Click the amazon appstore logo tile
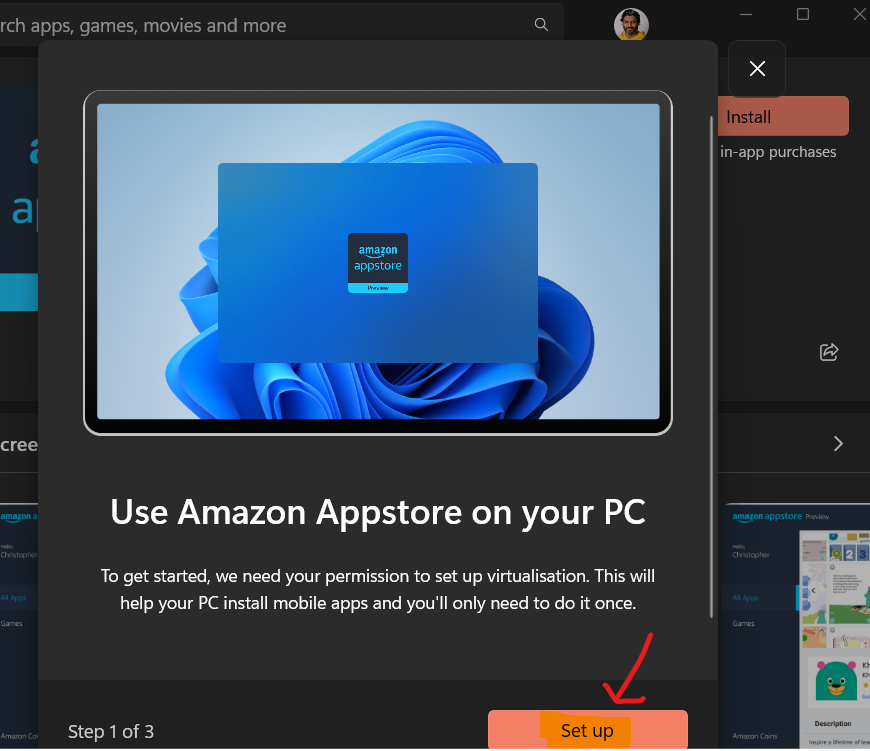 point(378,262)
